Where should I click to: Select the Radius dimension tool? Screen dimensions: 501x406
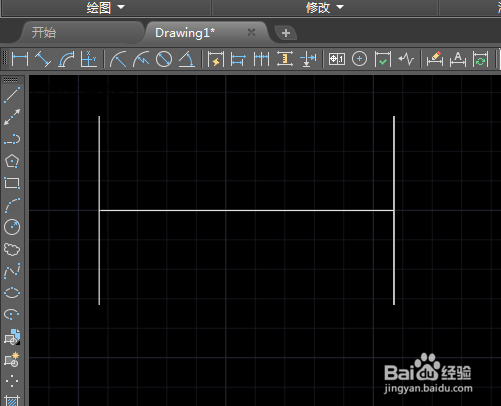click(118, 59)
